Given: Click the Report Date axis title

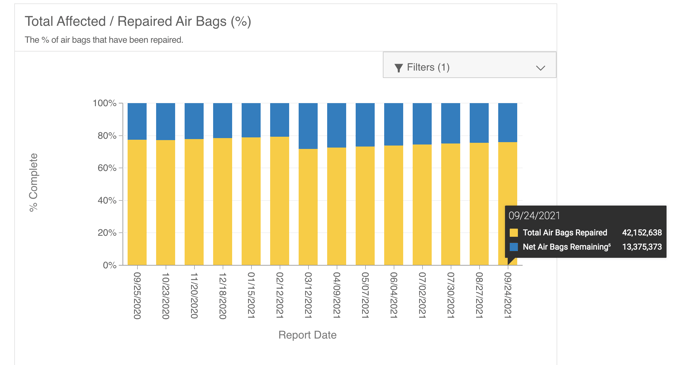Looking at the screenshot, I should click(307, 335).
